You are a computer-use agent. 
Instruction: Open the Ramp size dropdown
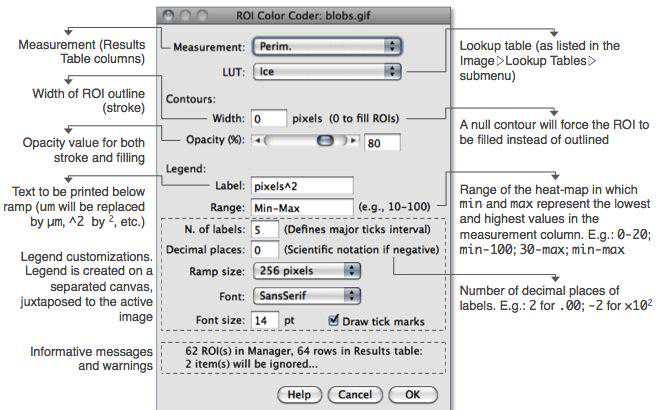pos(307,270)
